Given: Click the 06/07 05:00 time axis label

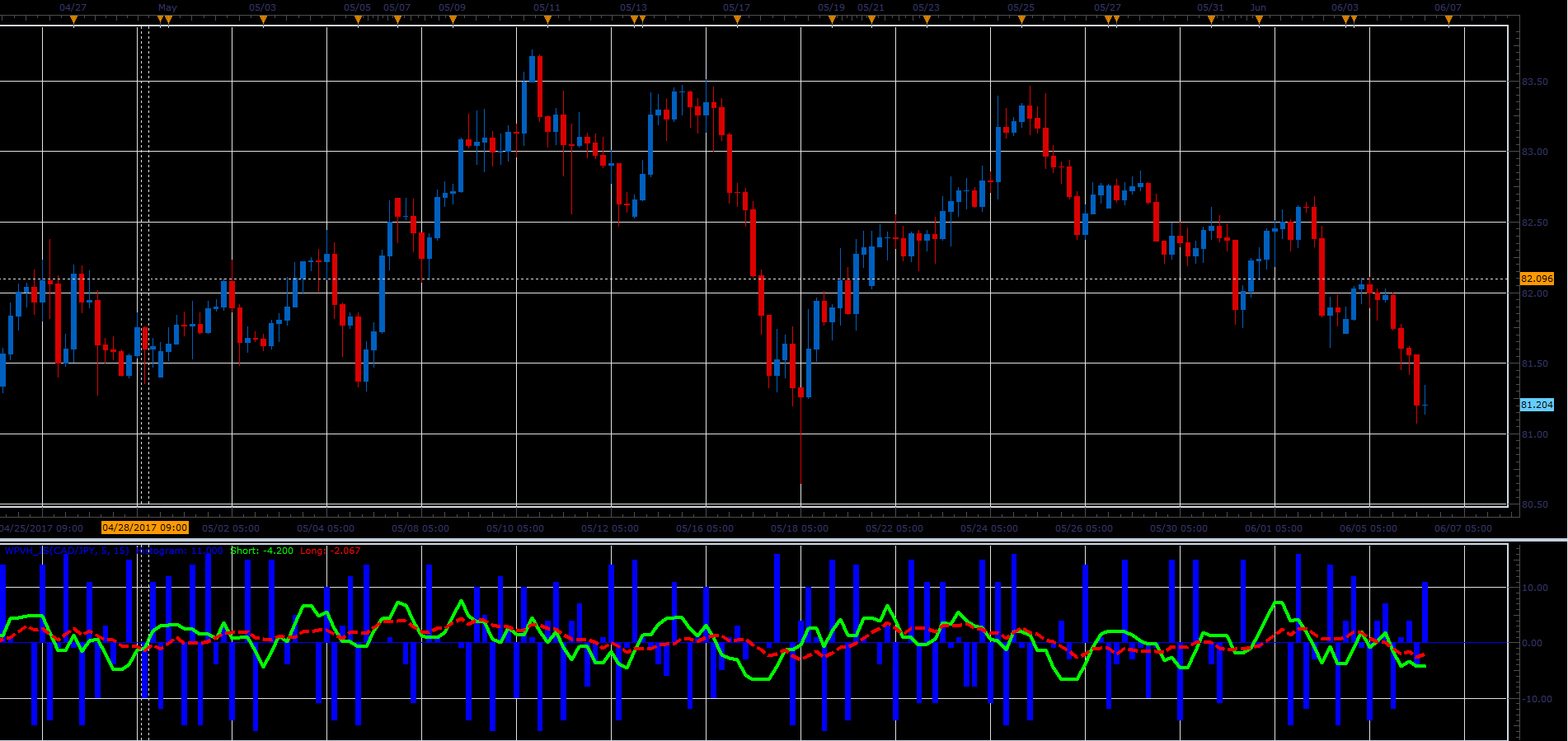Looking at the screenshot, I should (x=1463, y=528).
